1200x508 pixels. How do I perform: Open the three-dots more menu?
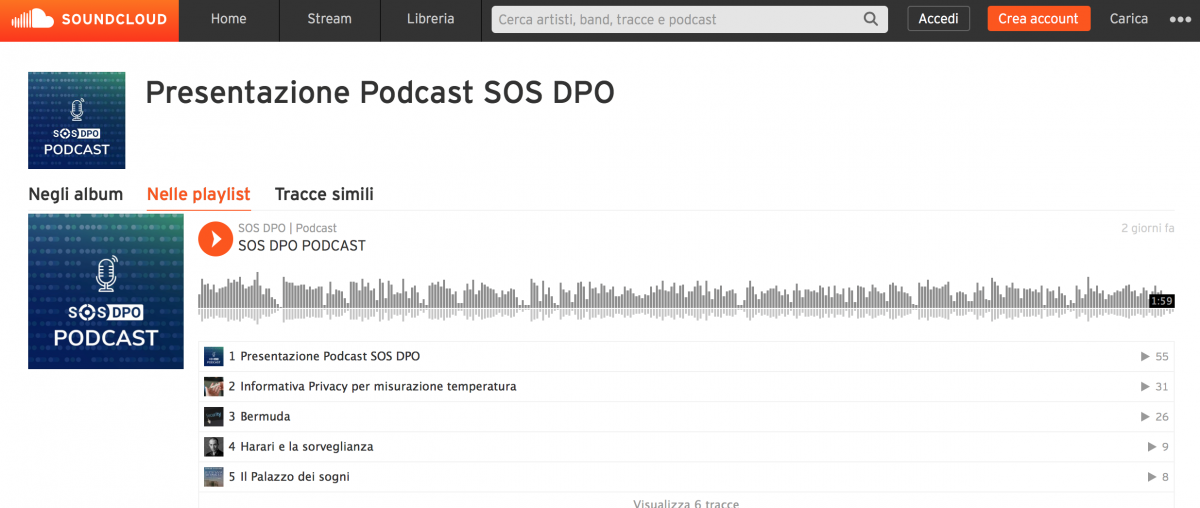(1179, 19)
